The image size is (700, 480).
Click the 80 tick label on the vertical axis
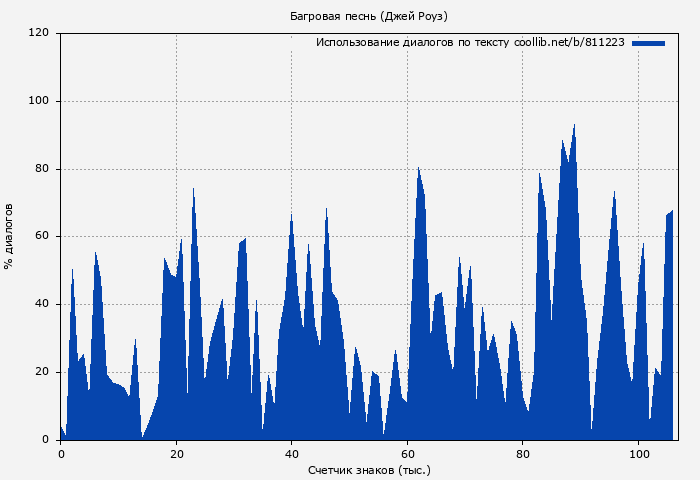(x=42, y=169)
